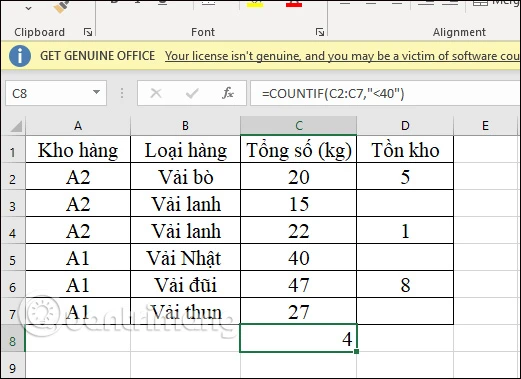Select cell C6 with value 47
Screen dimensions: 521x379
coord(298,284)
